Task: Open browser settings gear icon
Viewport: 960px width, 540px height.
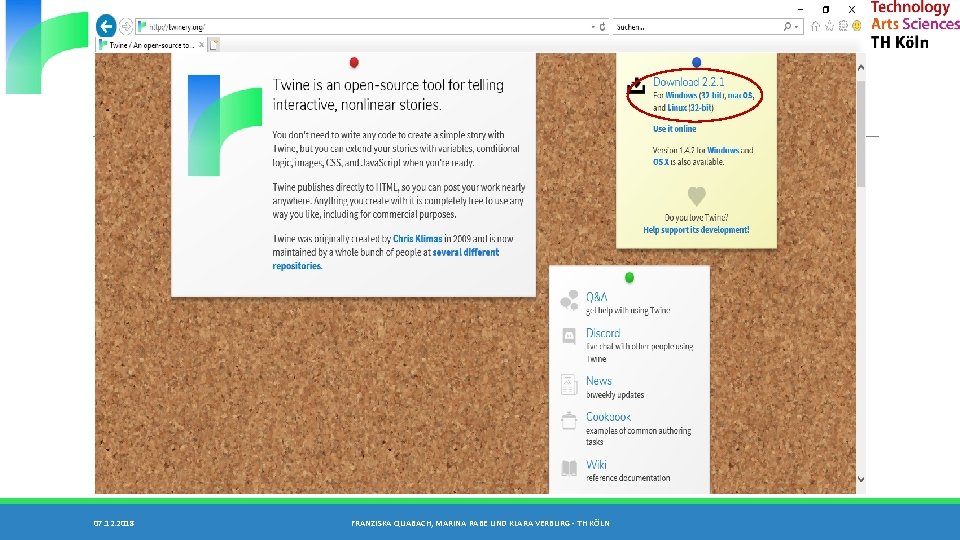Action: (843, 26)
